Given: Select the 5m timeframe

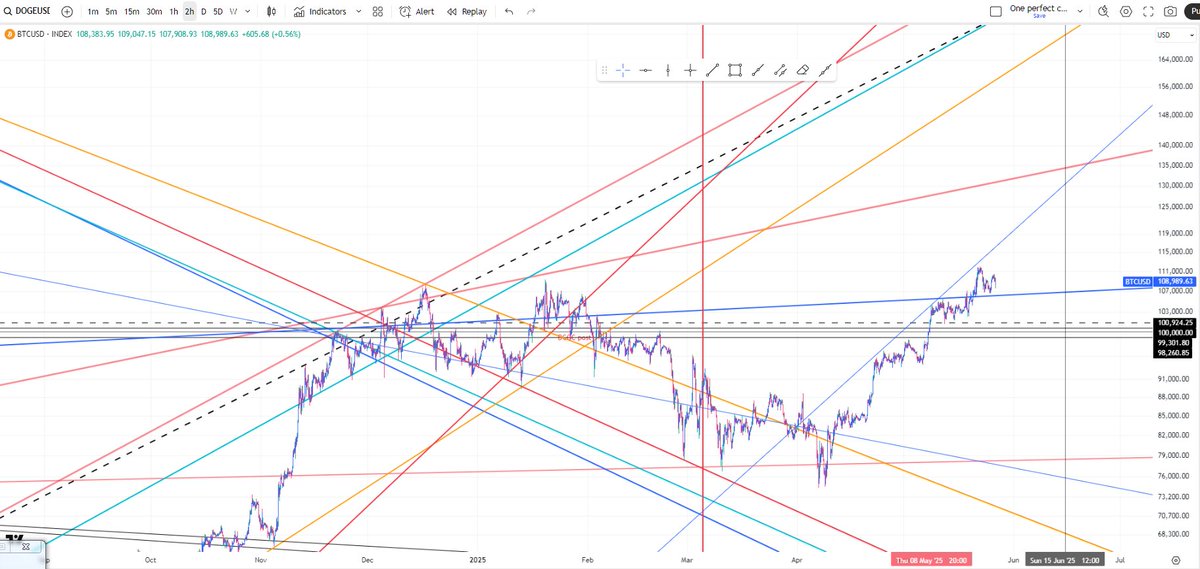Looking at the screenshot, I should tap(112, 11).
